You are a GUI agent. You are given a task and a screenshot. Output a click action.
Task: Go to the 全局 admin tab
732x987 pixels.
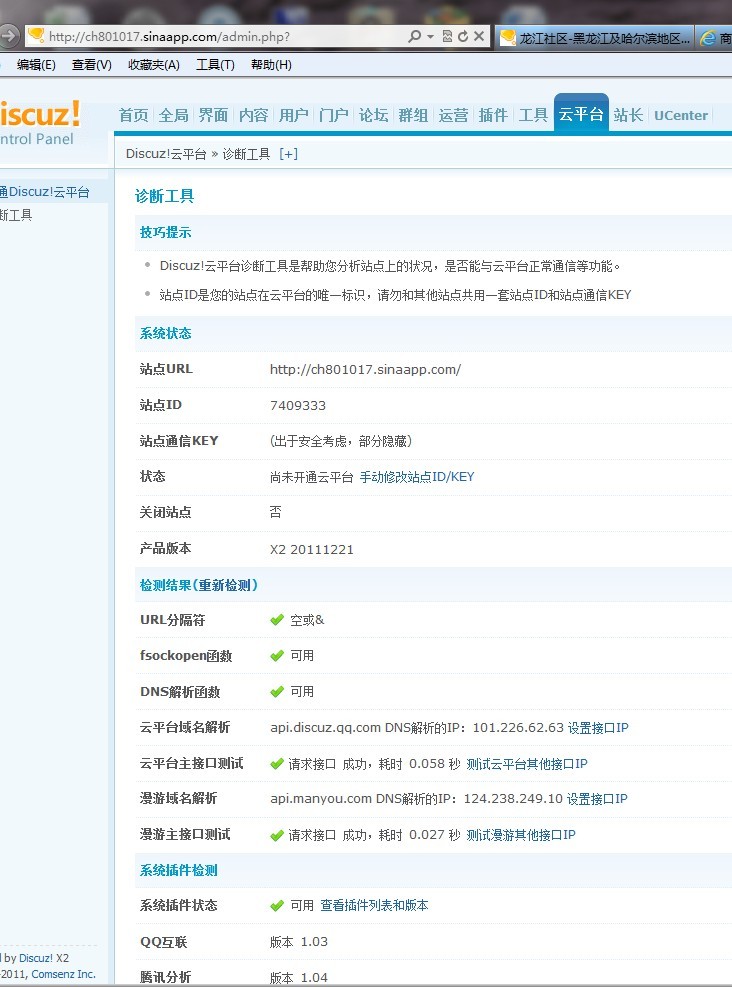tap(174, 115)
